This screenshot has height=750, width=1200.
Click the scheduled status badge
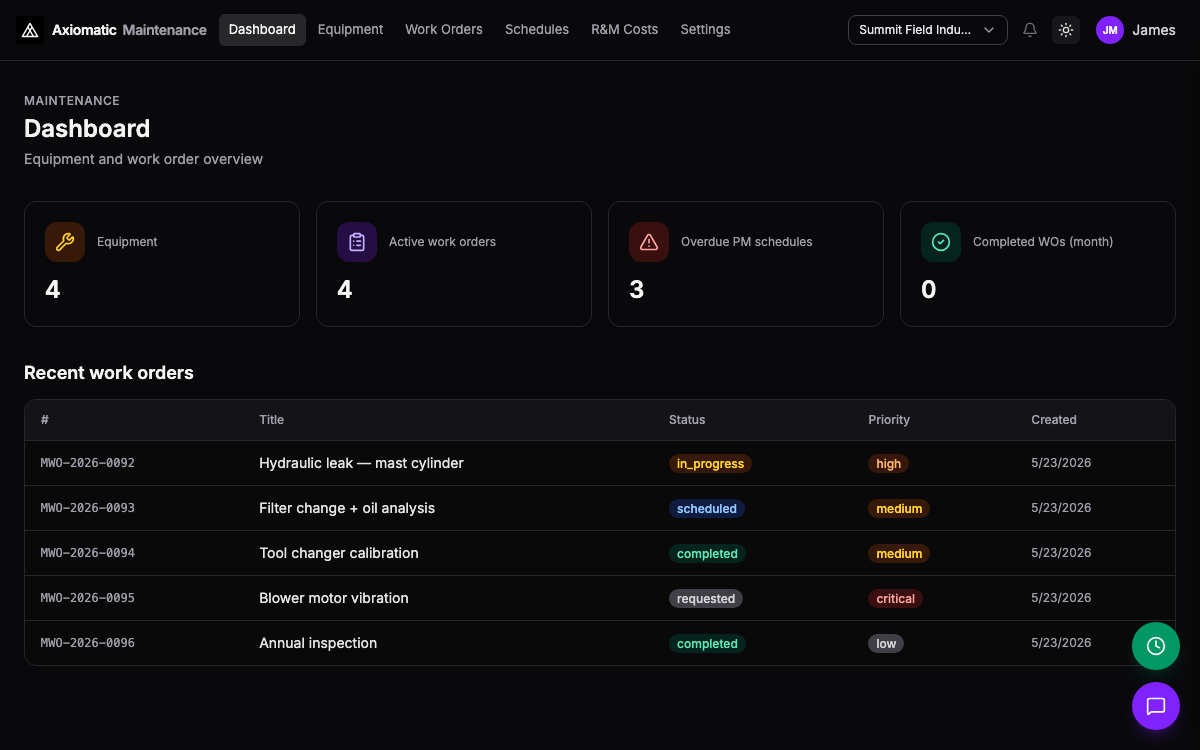[x=707, y=509]
